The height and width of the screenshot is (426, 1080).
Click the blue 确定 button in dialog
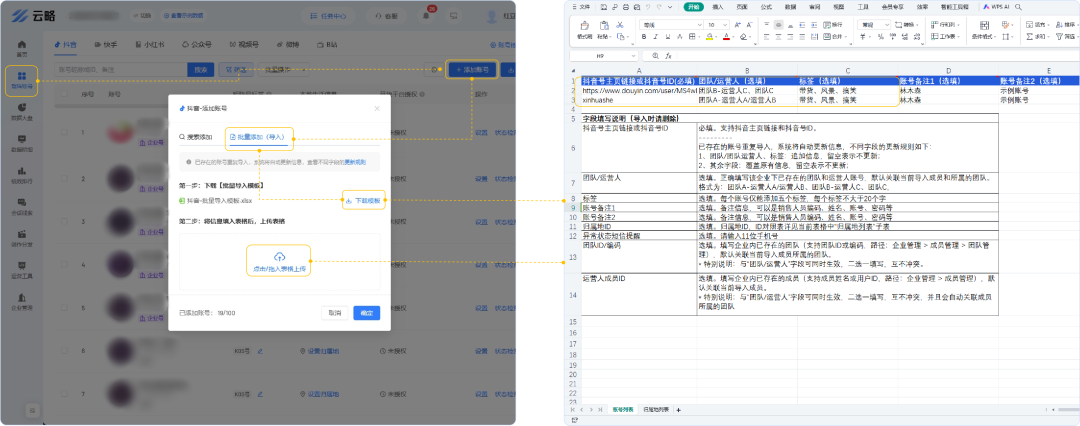click(x=366, y=313)
